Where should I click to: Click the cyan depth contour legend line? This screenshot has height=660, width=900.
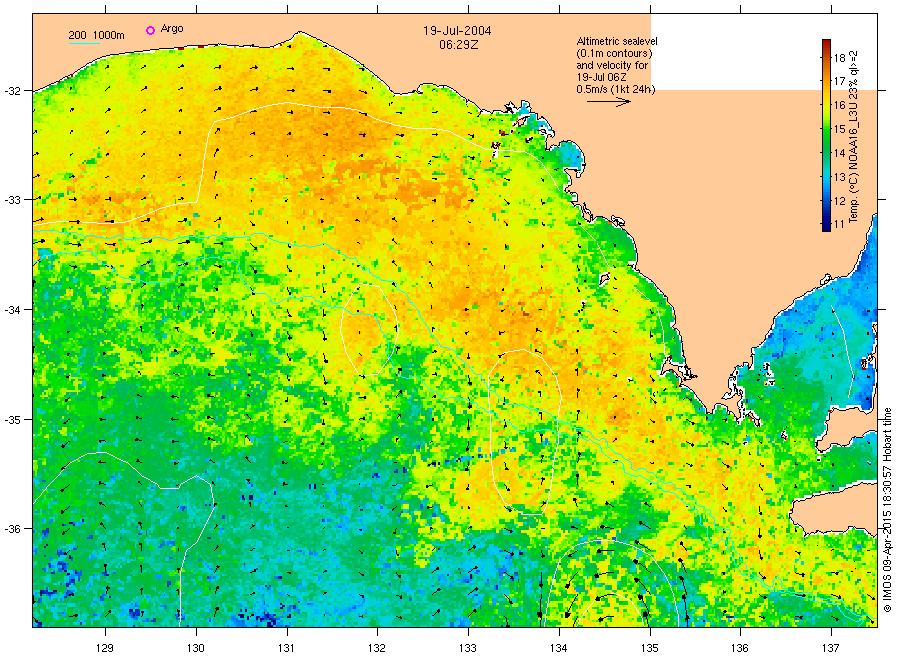pos(84,43)
